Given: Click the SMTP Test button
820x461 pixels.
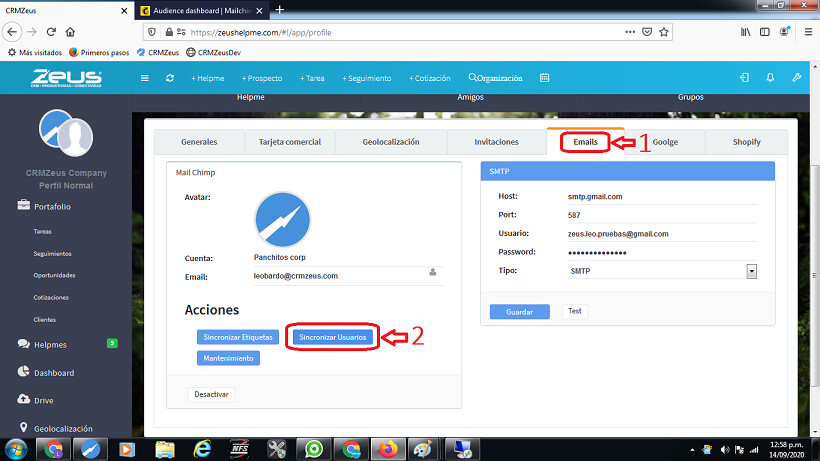Looking at the screenshot, I should (575, 311).
